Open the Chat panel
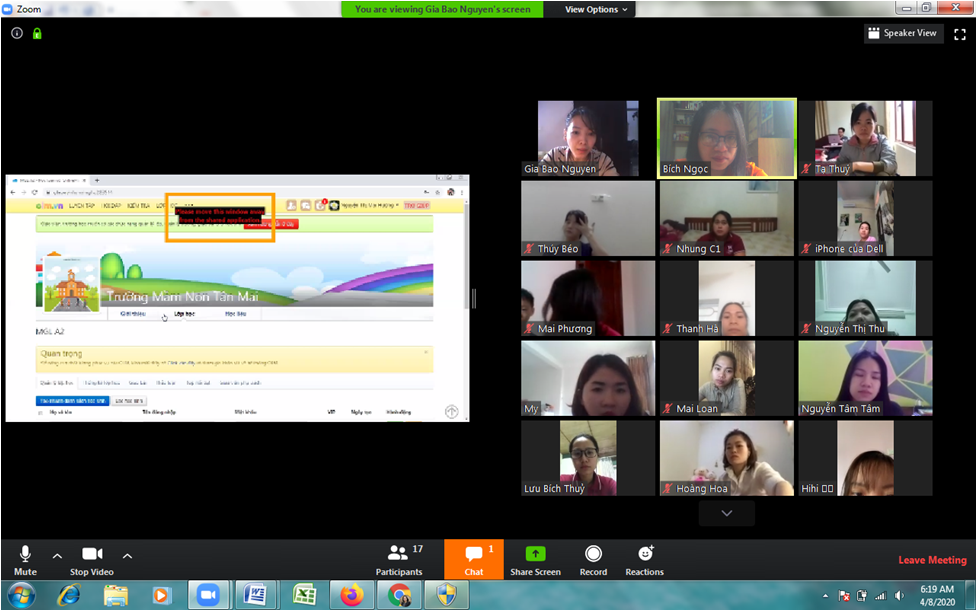 tap(473, 559)
